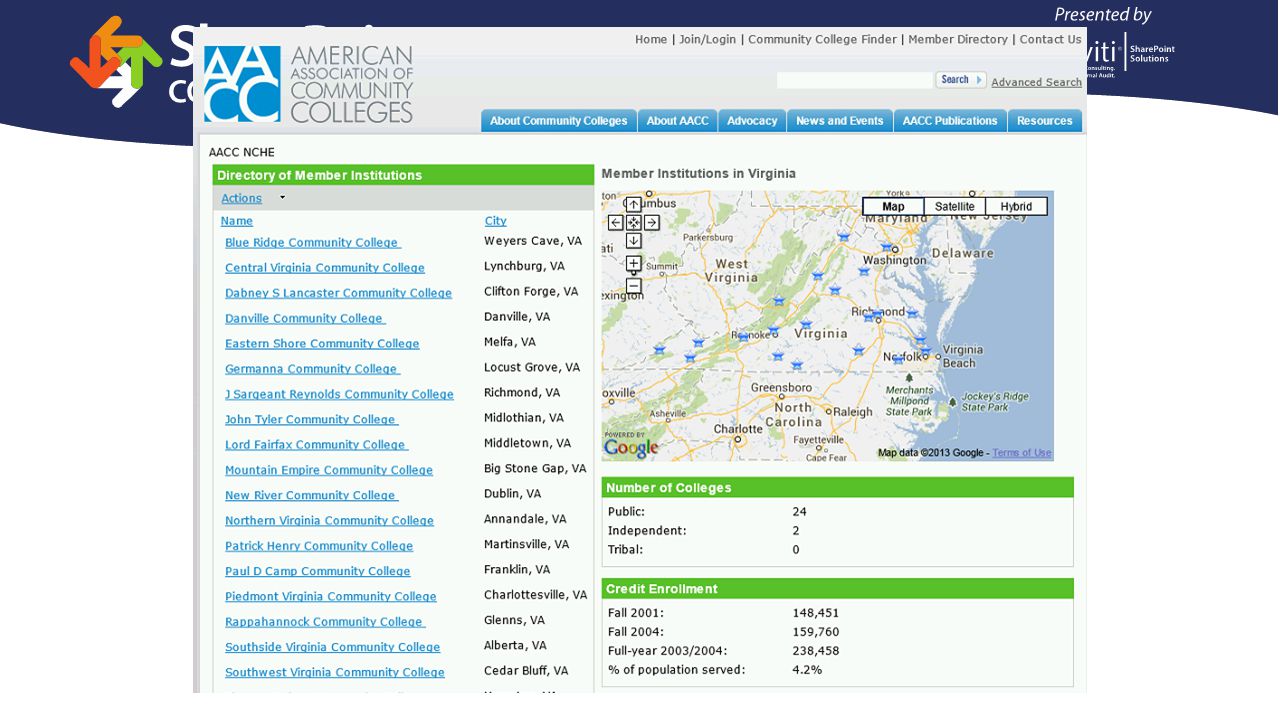Zoom in the map with the plus icon
Image resolution: width=1280 pixels, height=720 pixels.
(633, 264)
